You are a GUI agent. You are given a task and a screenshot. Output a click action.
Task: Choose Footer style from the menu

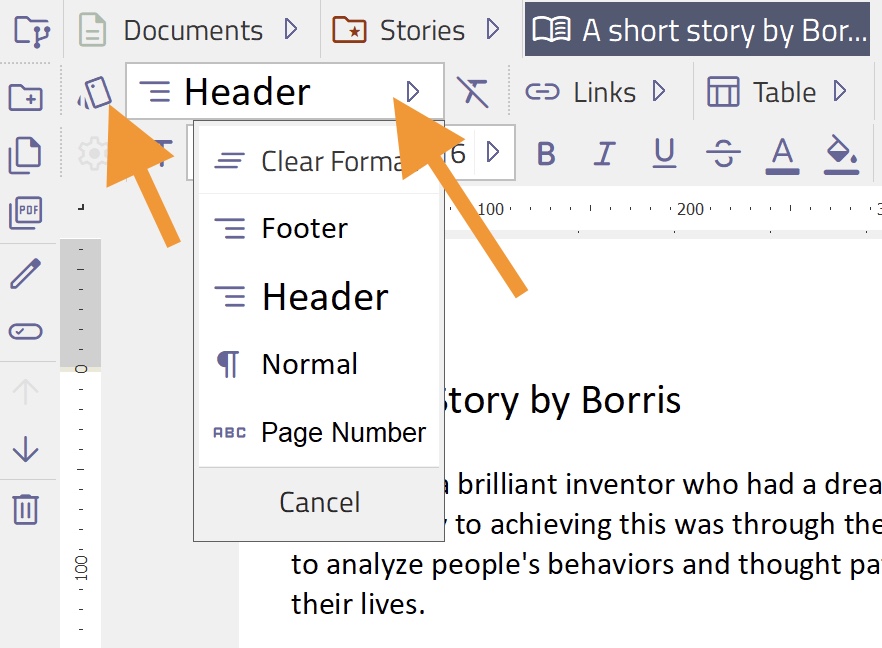(319, 228)
